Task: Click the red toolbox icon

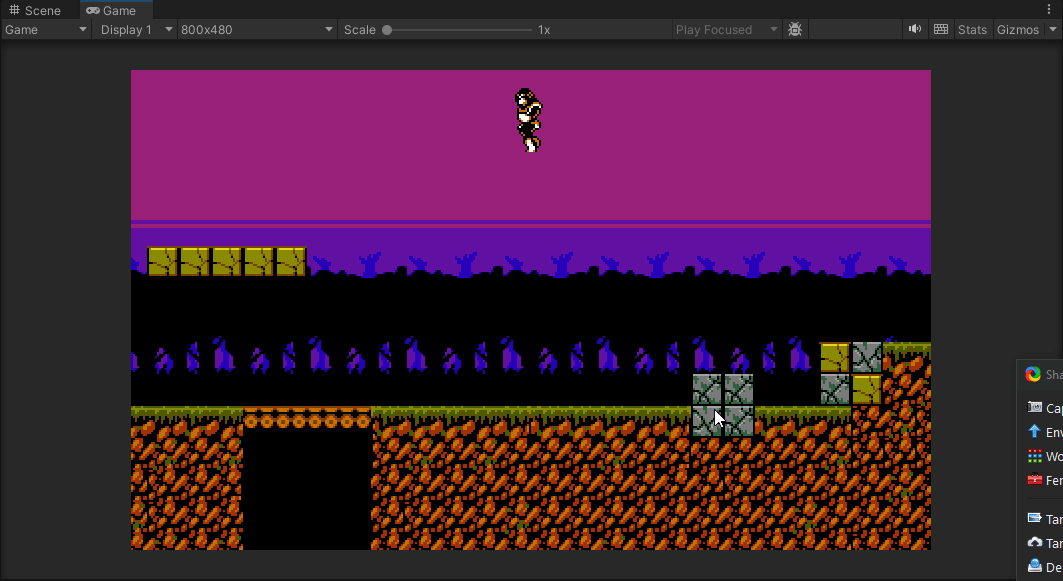Action: (1034, 480)
